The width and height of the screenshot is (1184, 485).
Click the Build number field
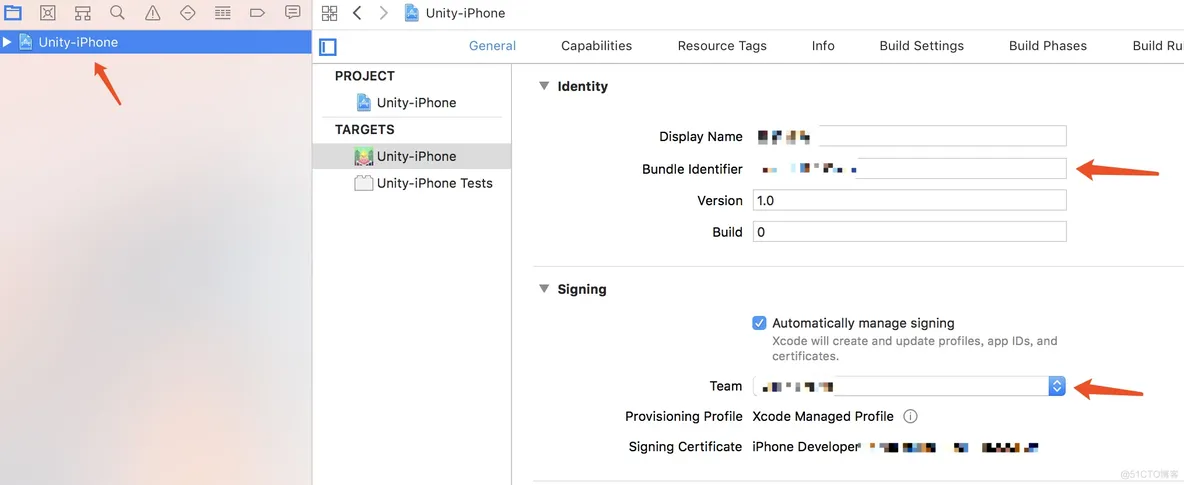(909, 231)
